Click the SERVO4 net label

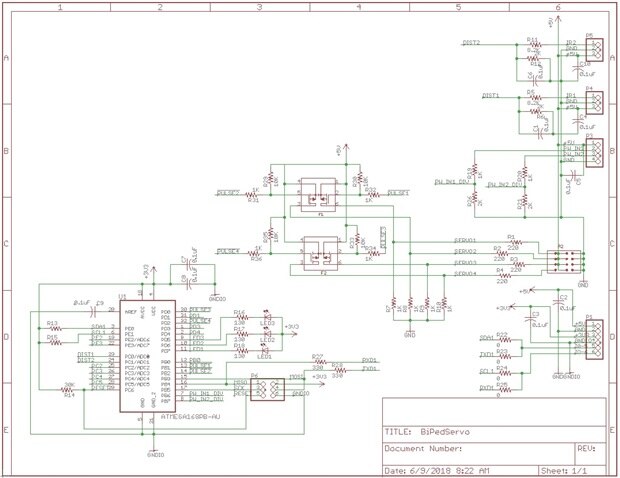click(x=465, y=273)
